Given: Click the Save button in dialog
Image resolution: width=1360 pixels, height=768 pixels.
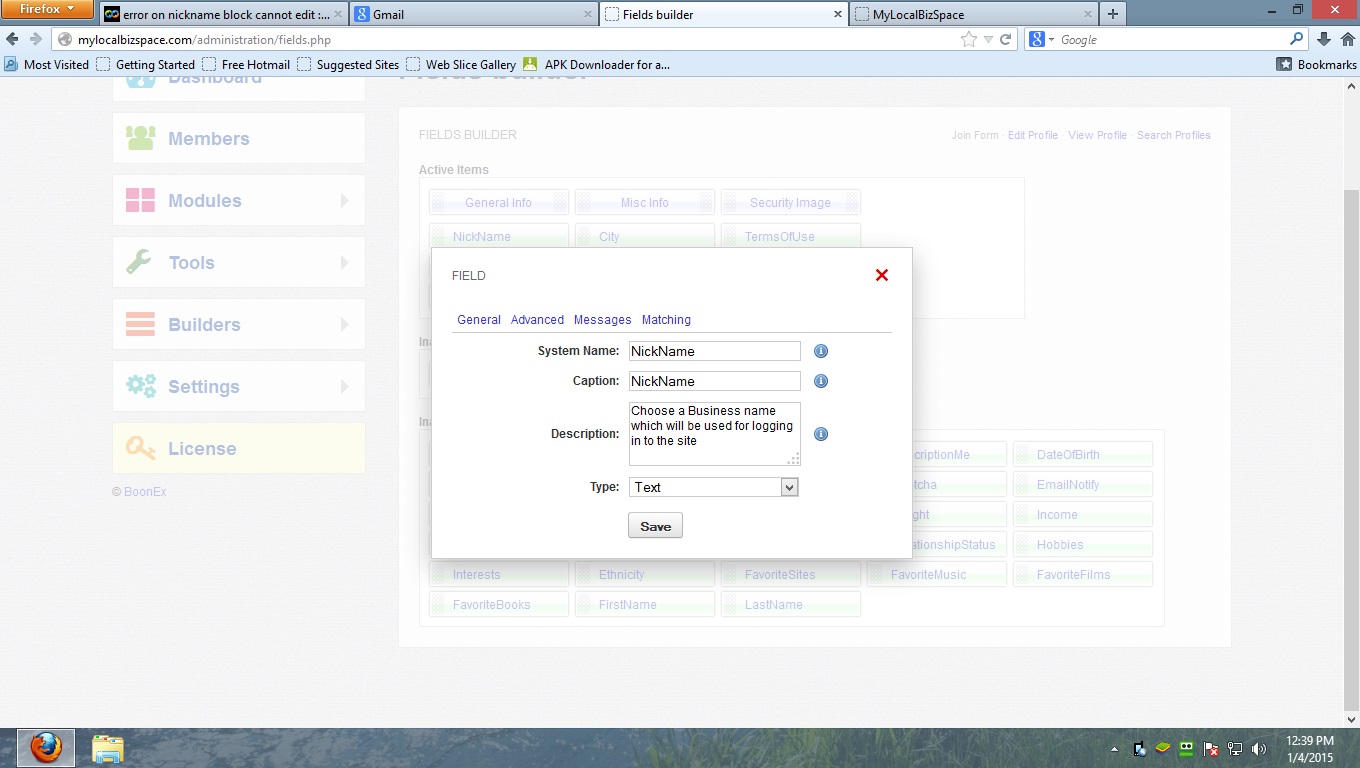Looking at the screenshot, I should [655, 526].
